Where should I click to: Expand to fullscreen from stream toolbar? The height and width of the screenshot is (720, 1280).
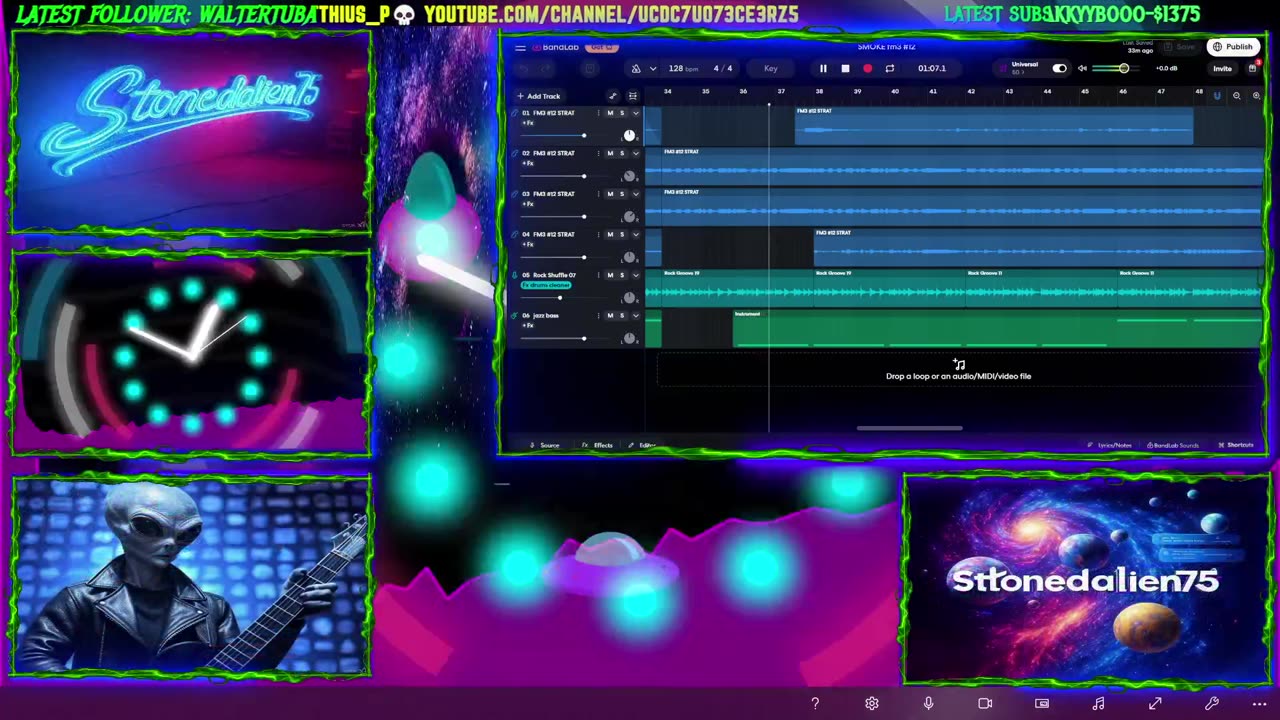tap(1155, 704)
